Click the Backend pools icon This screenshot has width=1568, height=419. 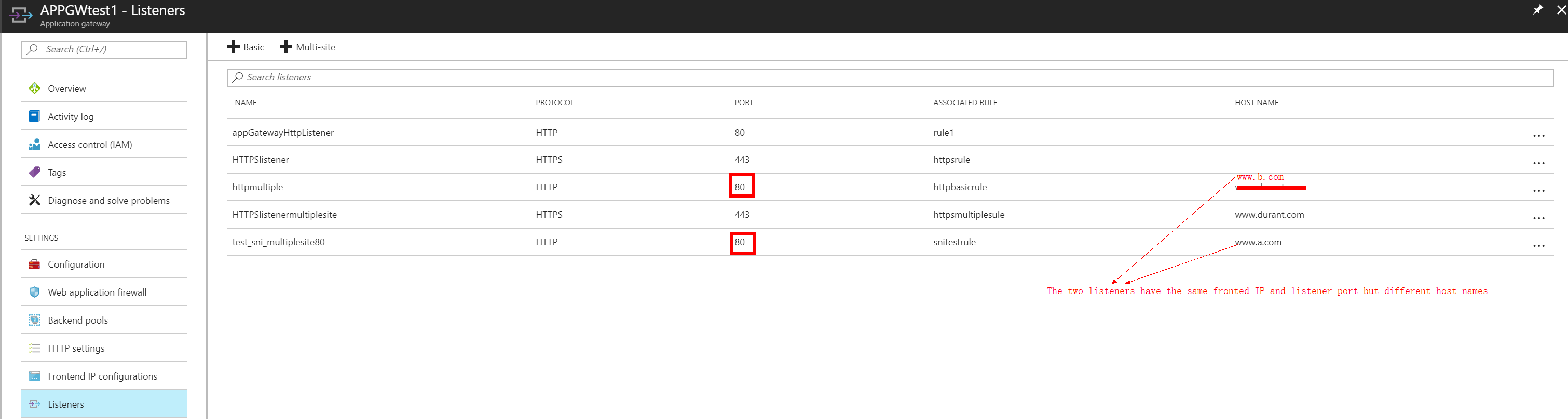point(35,320)
